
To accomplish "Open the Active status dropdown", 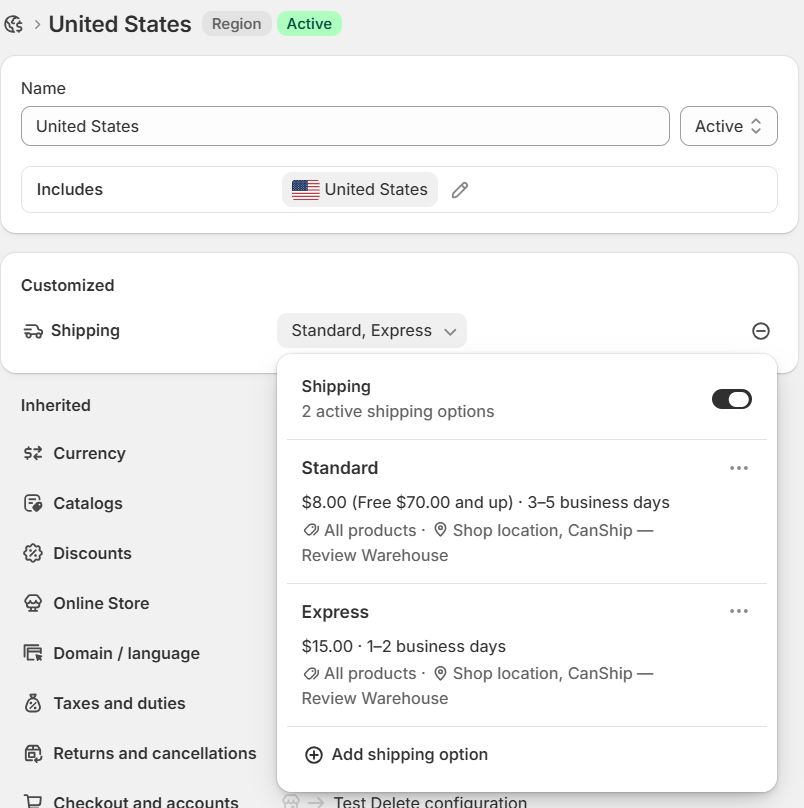I will click(x=728, y=126).
